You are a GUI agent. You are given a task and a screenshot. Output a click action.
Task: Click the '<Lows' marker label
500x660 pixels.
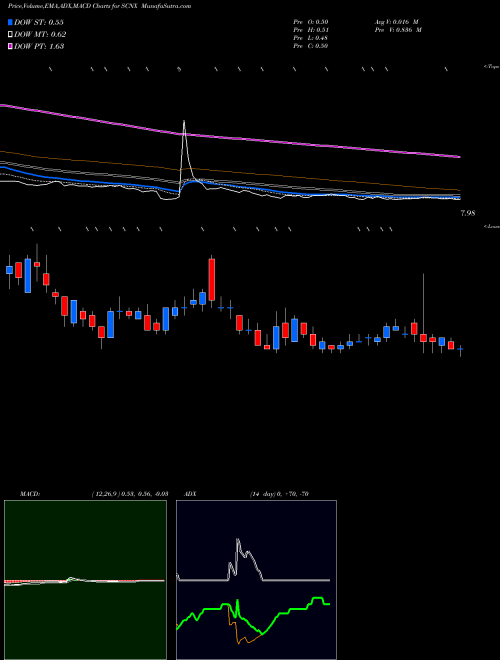[492, 226]
